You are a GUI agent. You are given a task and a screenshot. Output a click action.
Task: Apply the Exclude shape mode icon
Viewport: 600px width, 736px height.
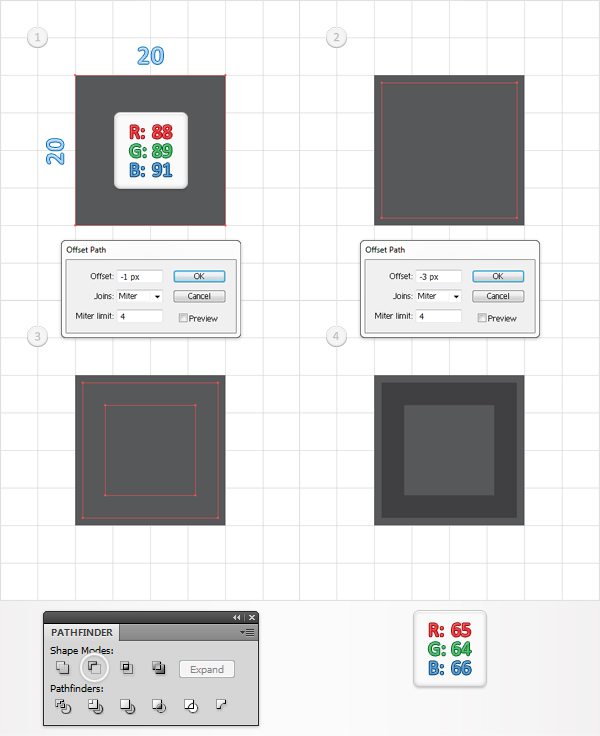pyautogui.click(x=159, y=667)
